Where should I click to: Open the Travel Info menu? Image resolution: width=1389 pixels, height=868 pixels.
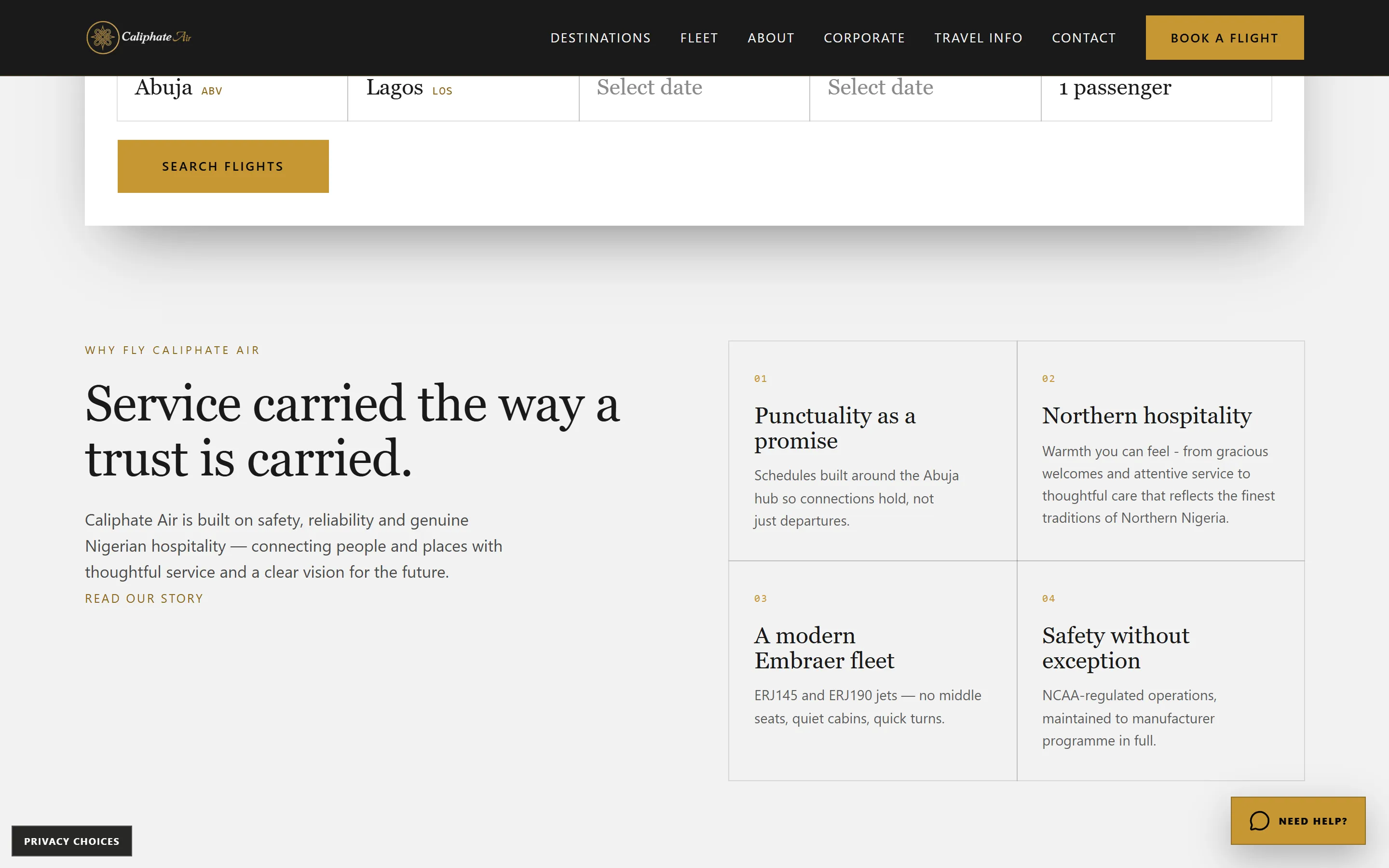click(x=978, y=38)
